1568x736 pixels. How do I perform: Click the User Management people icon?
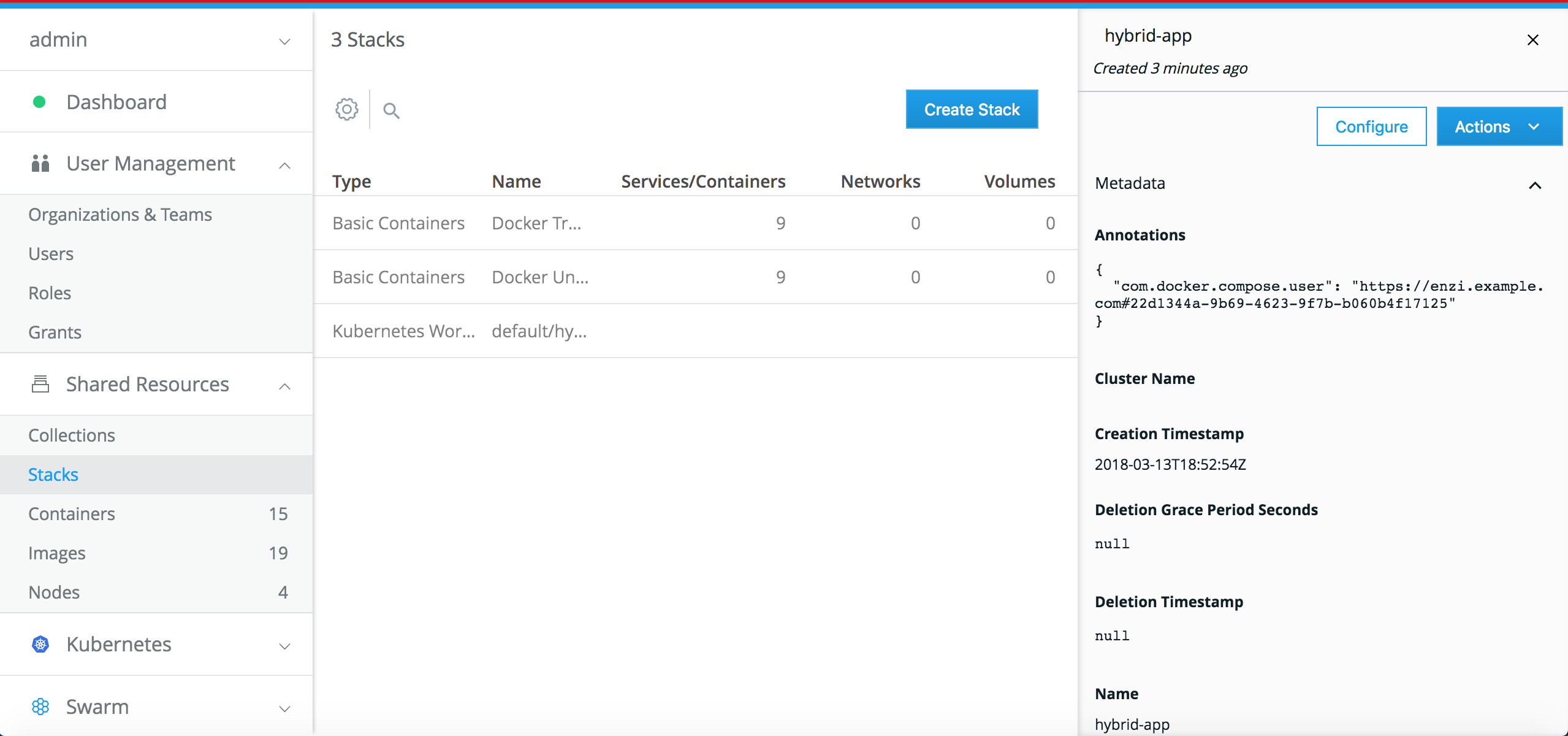pos(40,164)
